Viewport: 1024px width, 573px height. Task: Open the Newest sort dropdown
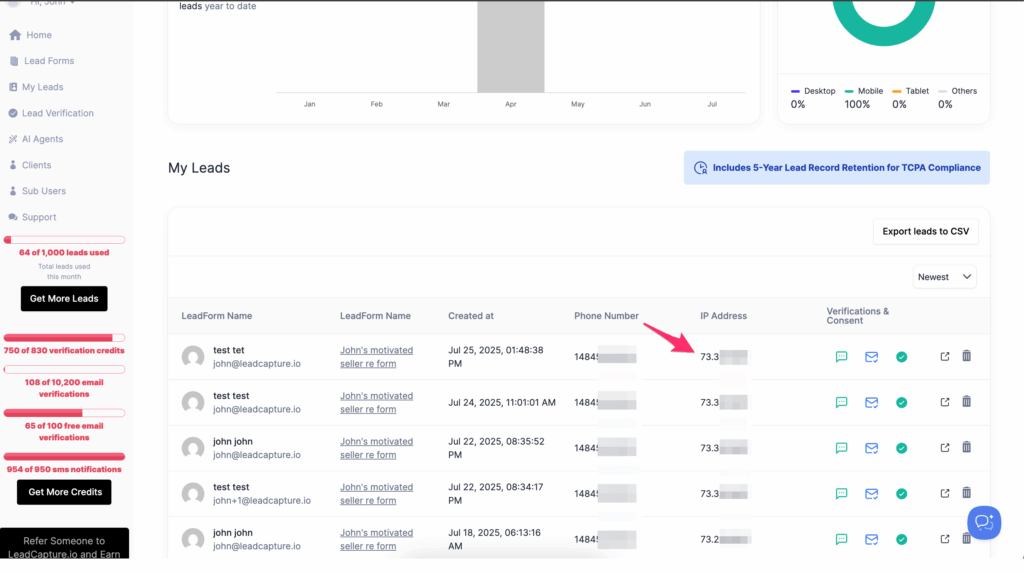point(944,277)
